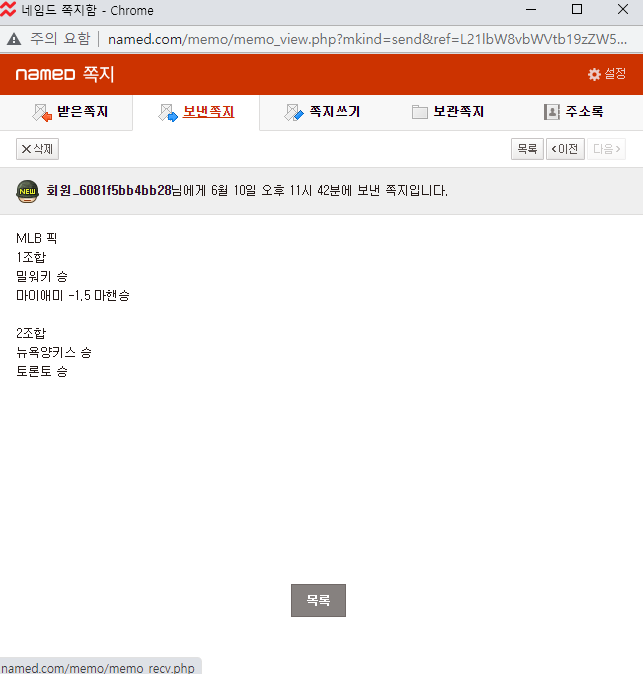Click the address book contact icon
The image size is (643, 674).
tap(551, 112)
